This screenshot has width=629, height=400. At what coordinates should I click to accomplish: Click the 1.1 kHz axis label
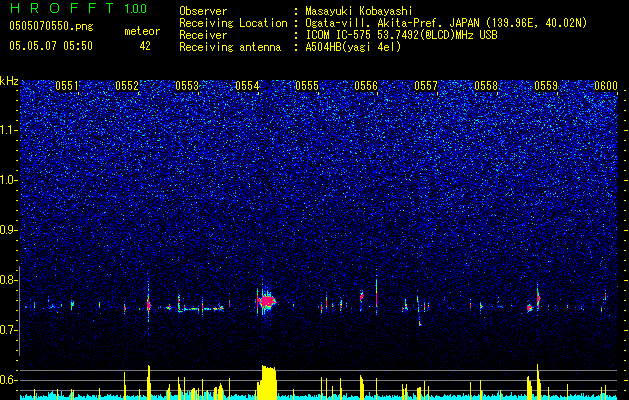point(9,130)
